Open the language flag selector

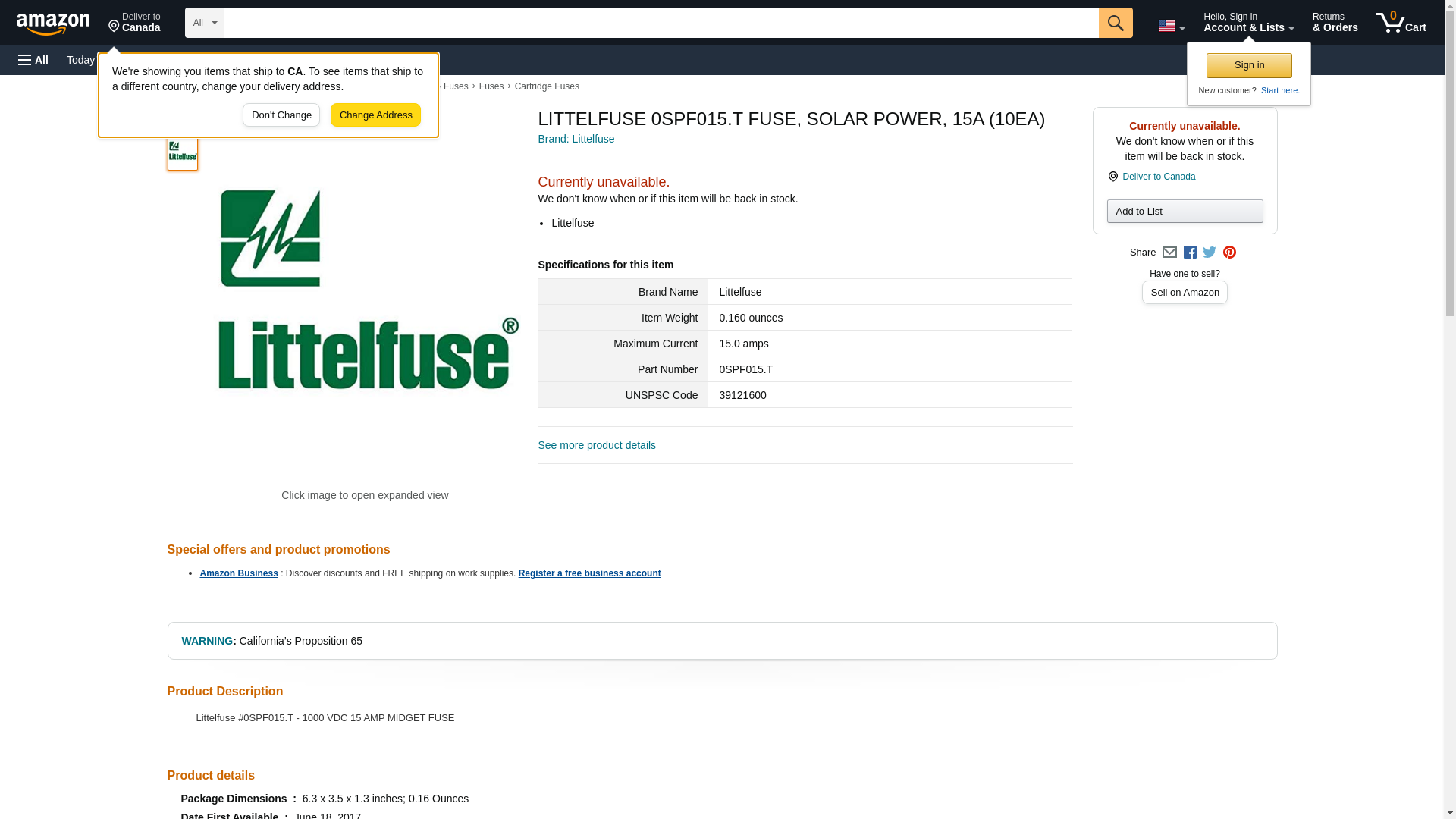[x=1171, y=26]
